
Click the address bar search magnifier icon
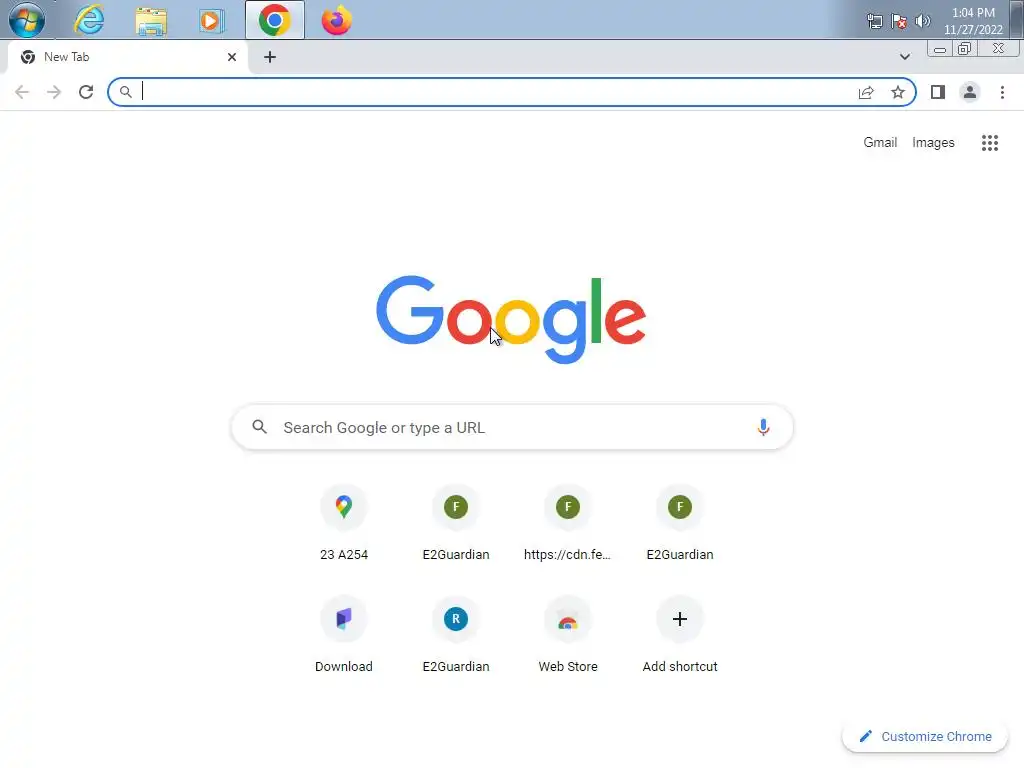[125, 92]
